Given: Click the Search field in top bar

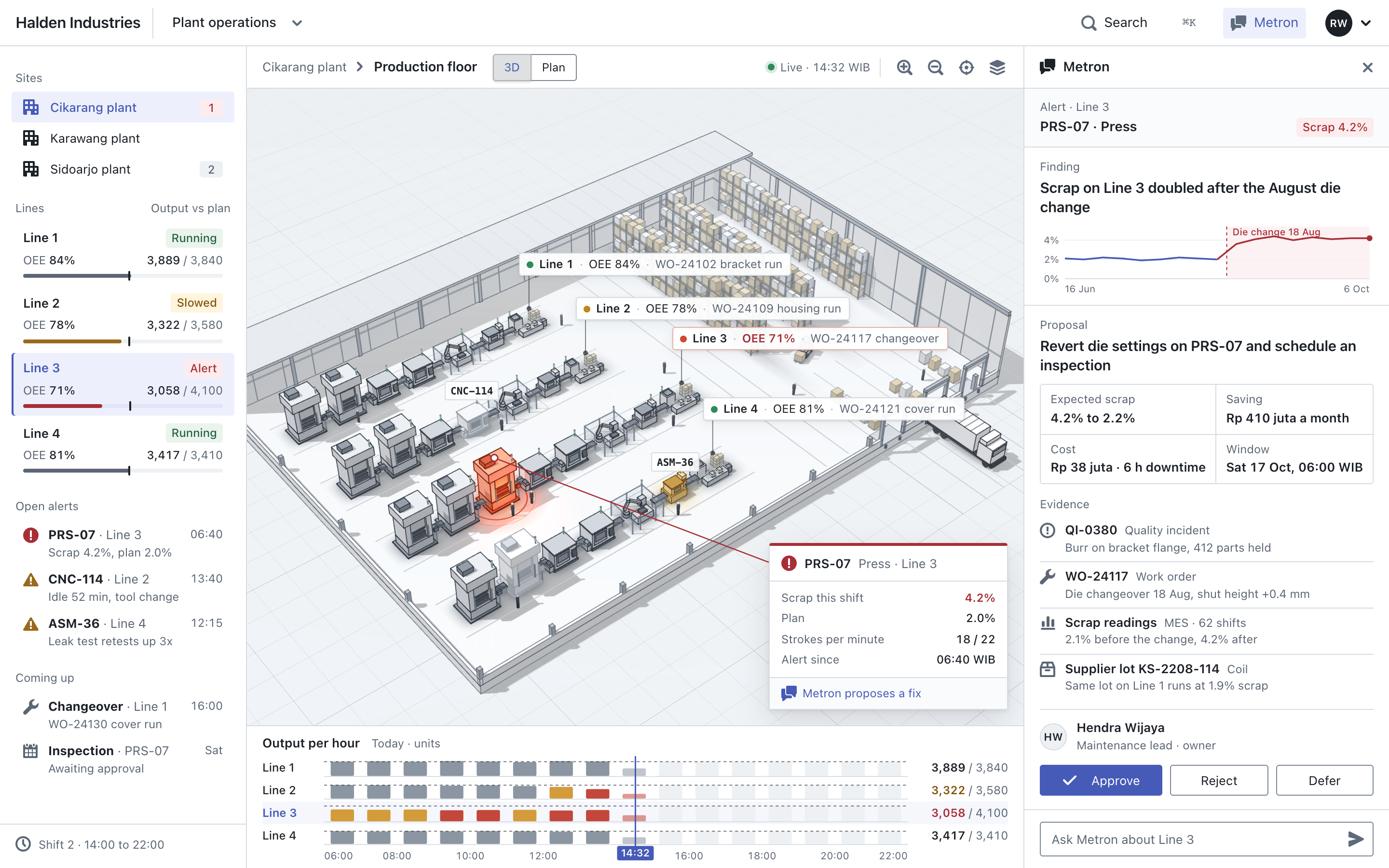Looking at the screenshot, I should [x=1139, y=23].
